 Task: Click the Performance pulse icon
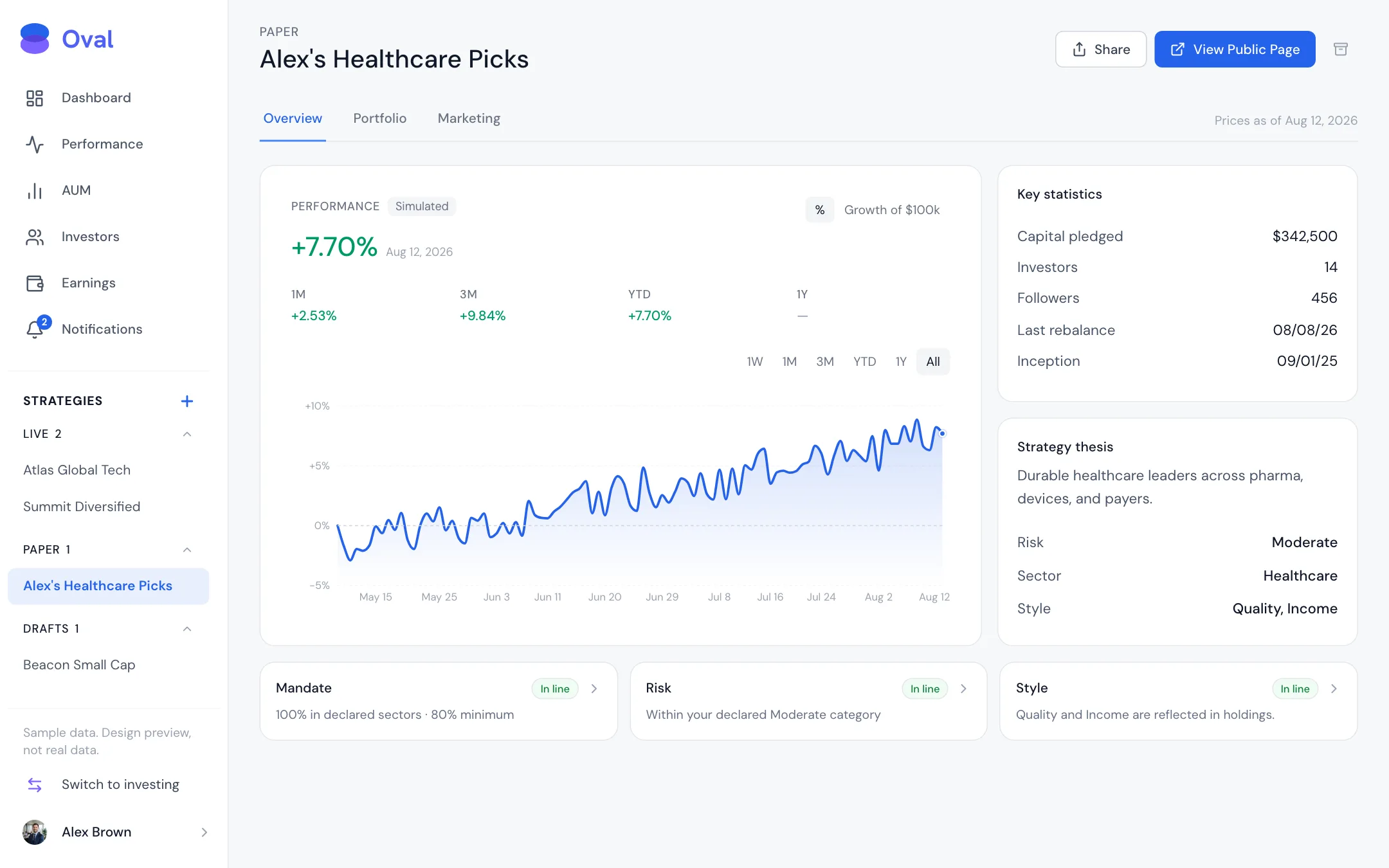35,144
